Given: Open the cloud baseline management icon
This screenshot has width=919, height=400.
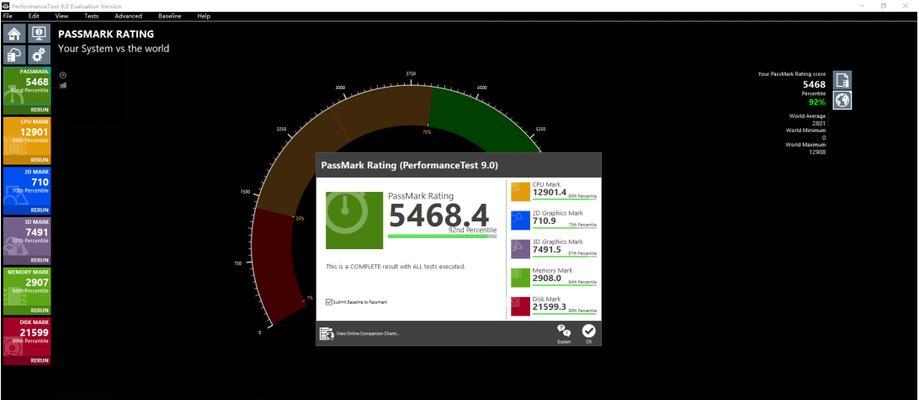Looking at the screenshot, I should (x=14, y=55).
